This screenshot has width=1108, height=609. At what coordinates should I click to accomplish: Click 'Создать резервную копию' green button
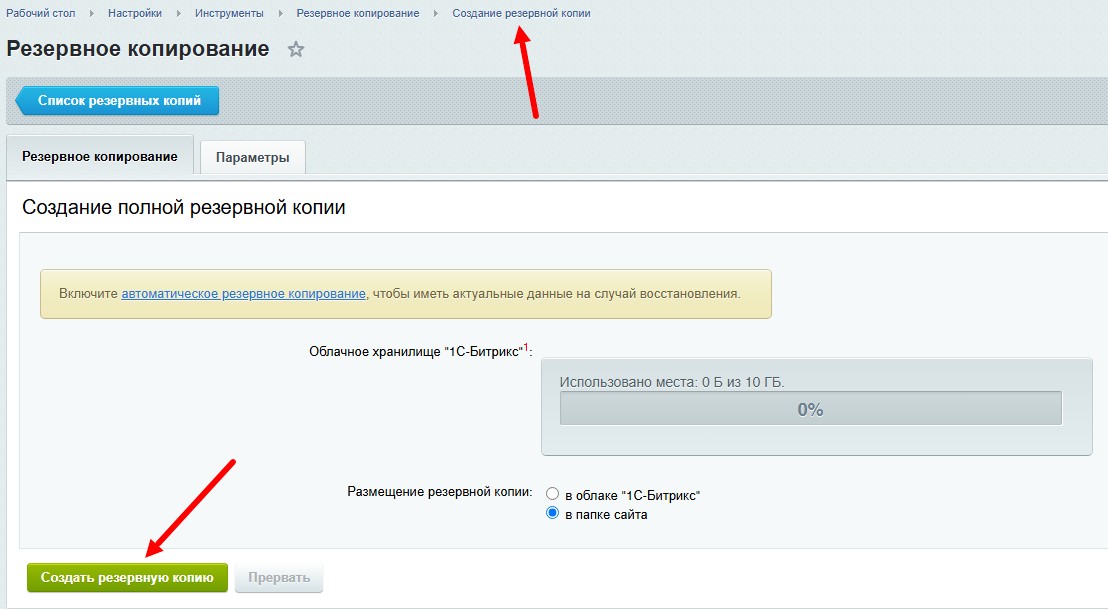pos(127,577)
